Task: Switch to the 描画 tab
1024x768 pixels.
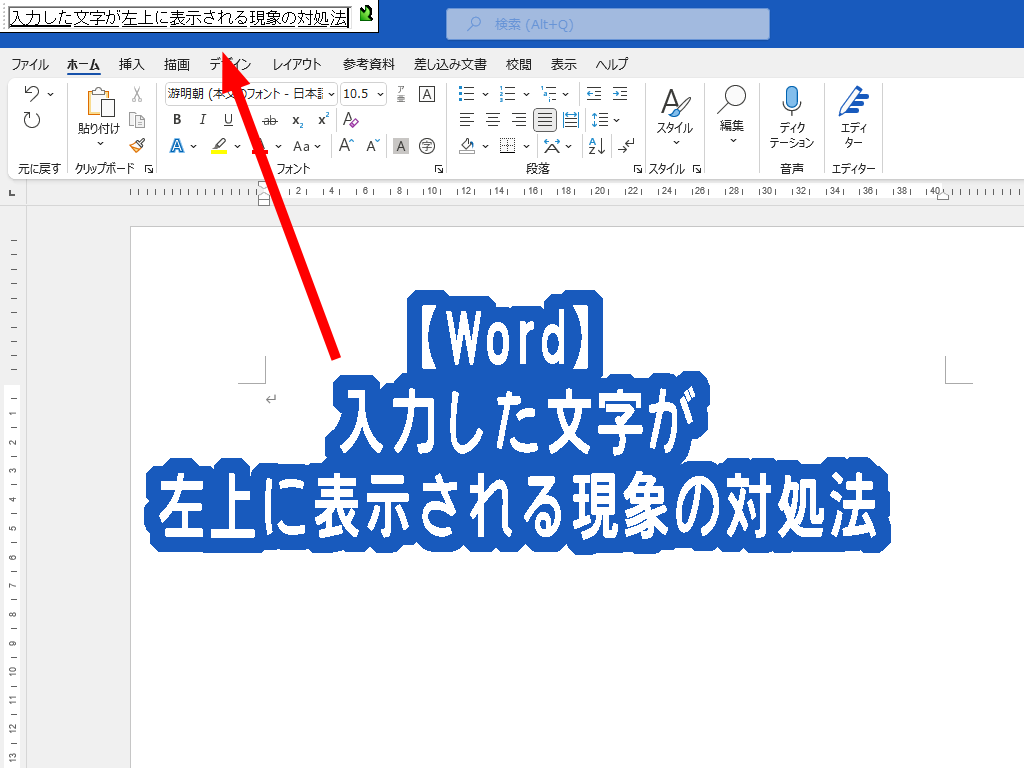Action: (x=176, y=64)
